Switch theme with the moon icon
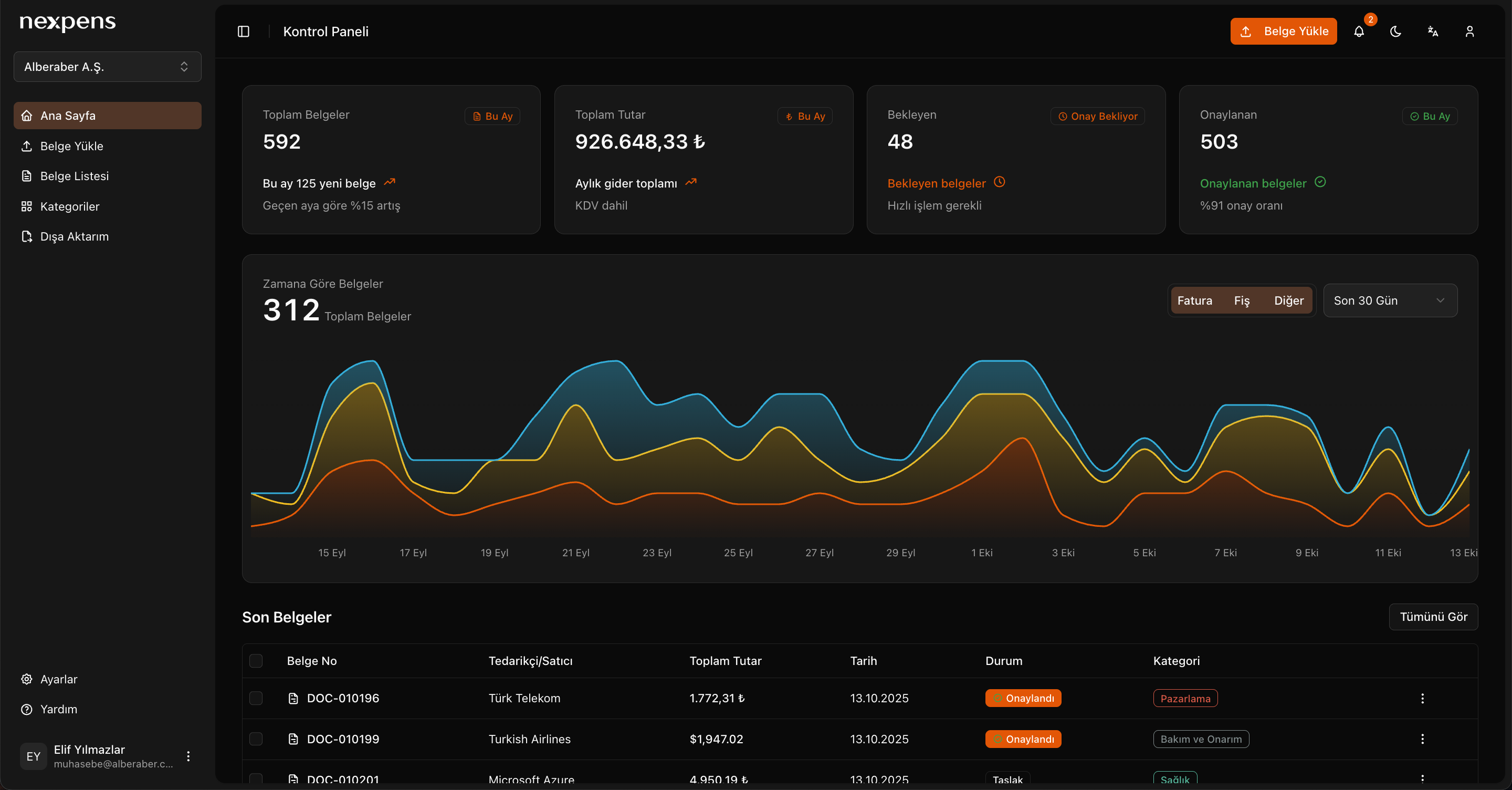This screenshot has height=790, width=1512. 1396,32
